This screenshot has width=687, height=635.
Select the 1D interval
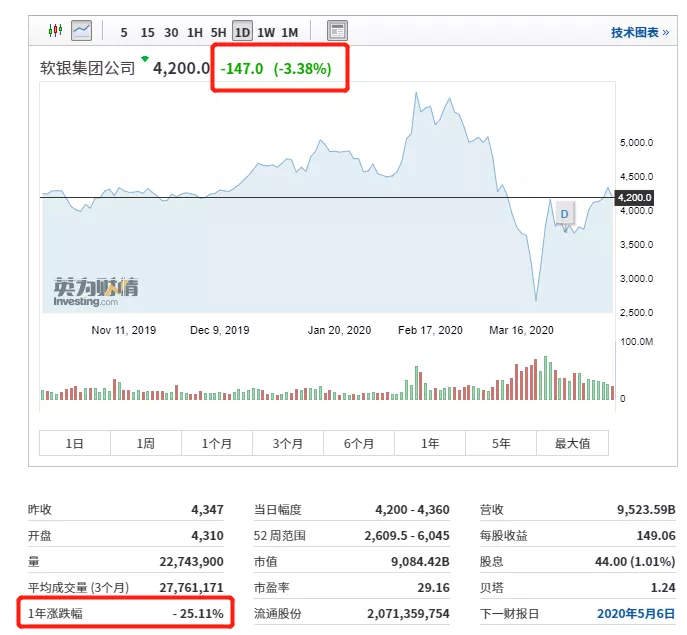point(242,32)
